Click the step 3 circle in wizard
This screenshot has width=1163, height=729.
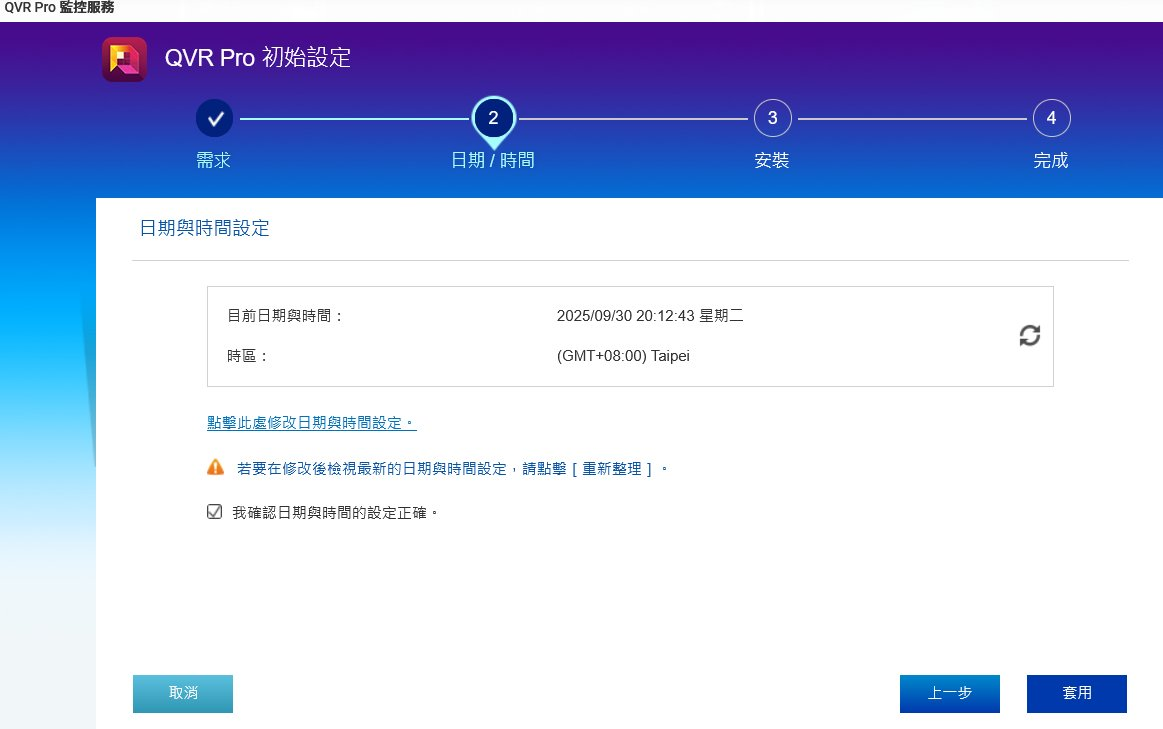pos(772,118)
